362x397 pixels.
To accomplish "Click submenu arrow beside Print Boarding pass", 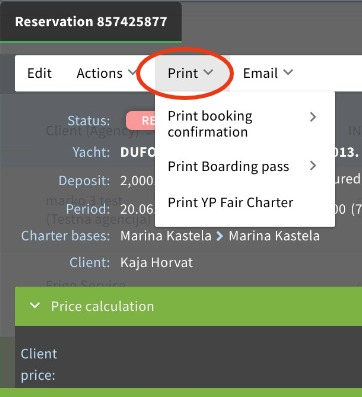I will 313,166.
